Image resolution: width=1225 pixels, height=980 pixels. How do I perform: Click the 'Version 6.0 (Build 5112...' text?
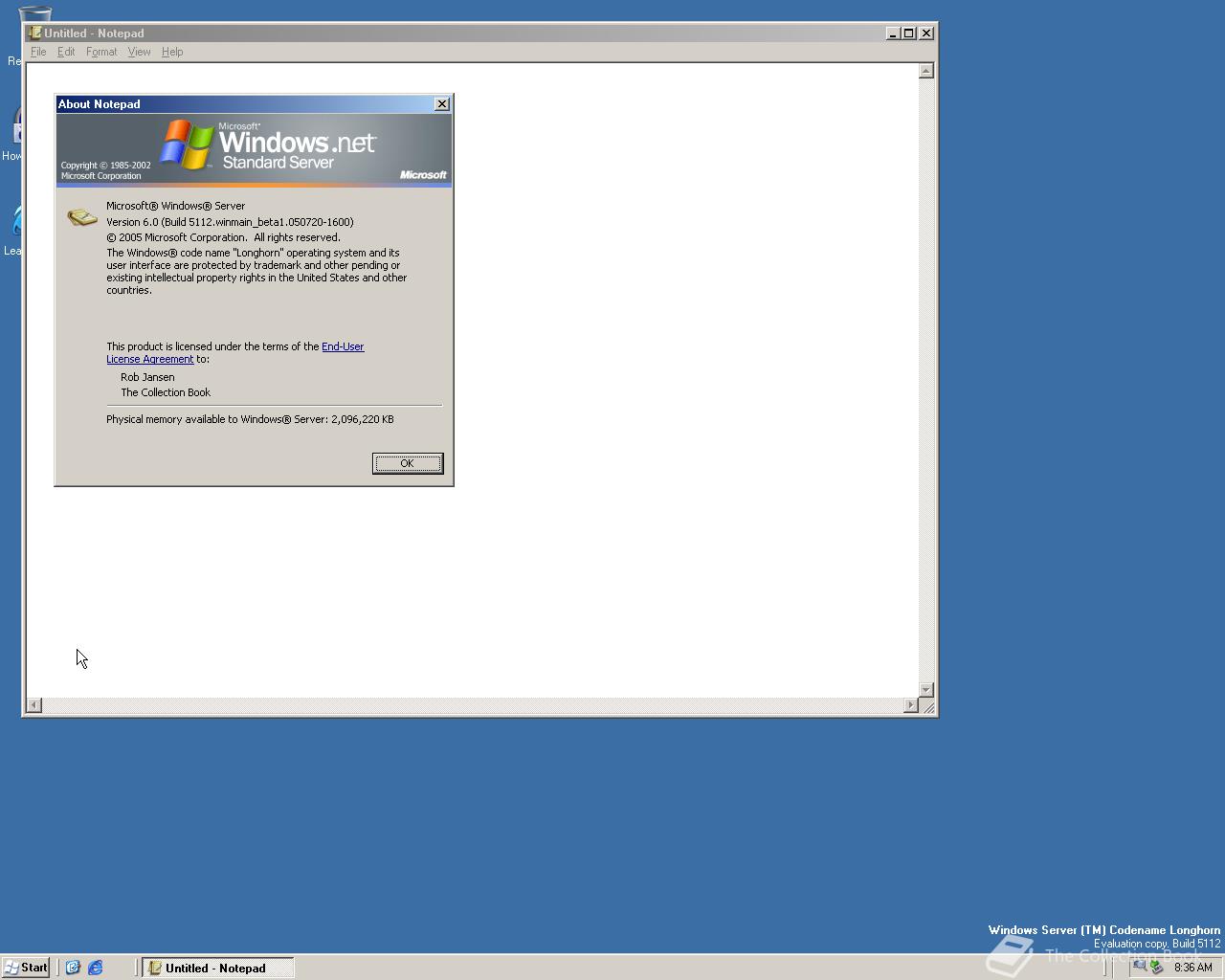pyautogui.click(x=230, y=222)
